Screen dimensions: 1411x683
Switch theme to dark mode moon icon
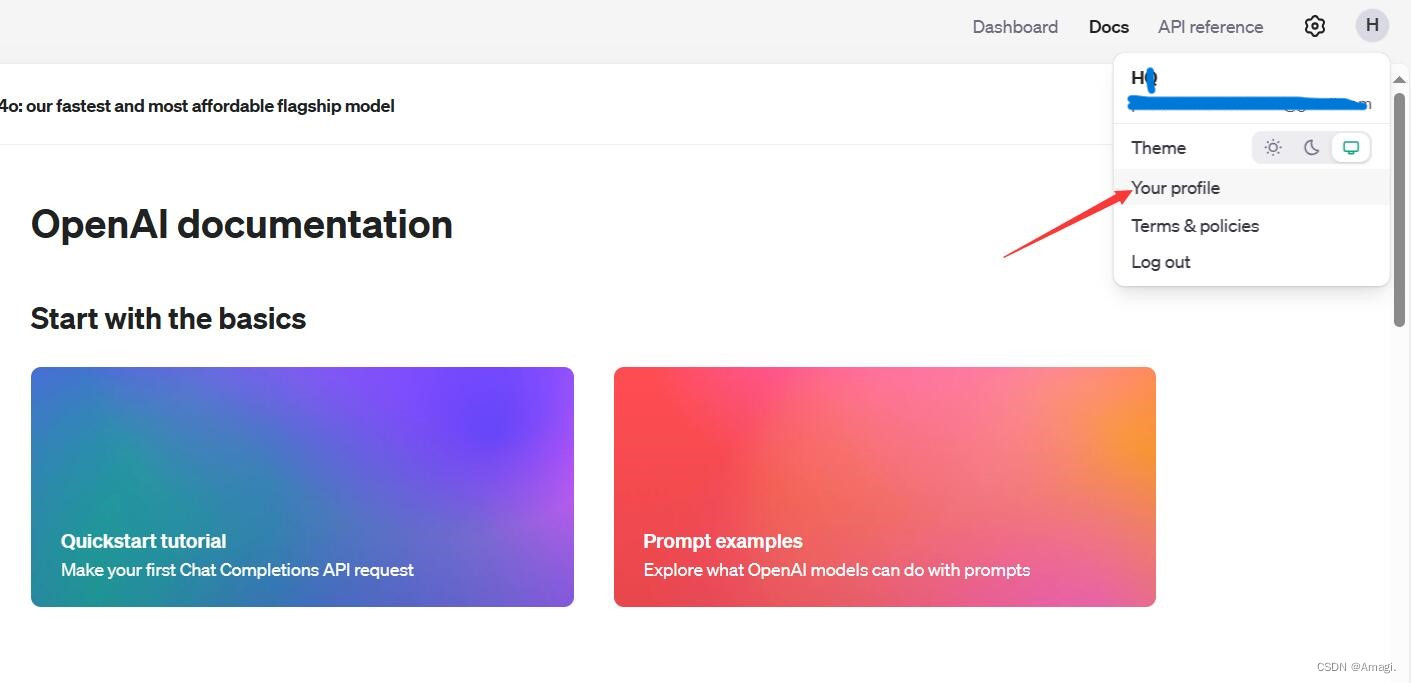(x=1312, y=148)
